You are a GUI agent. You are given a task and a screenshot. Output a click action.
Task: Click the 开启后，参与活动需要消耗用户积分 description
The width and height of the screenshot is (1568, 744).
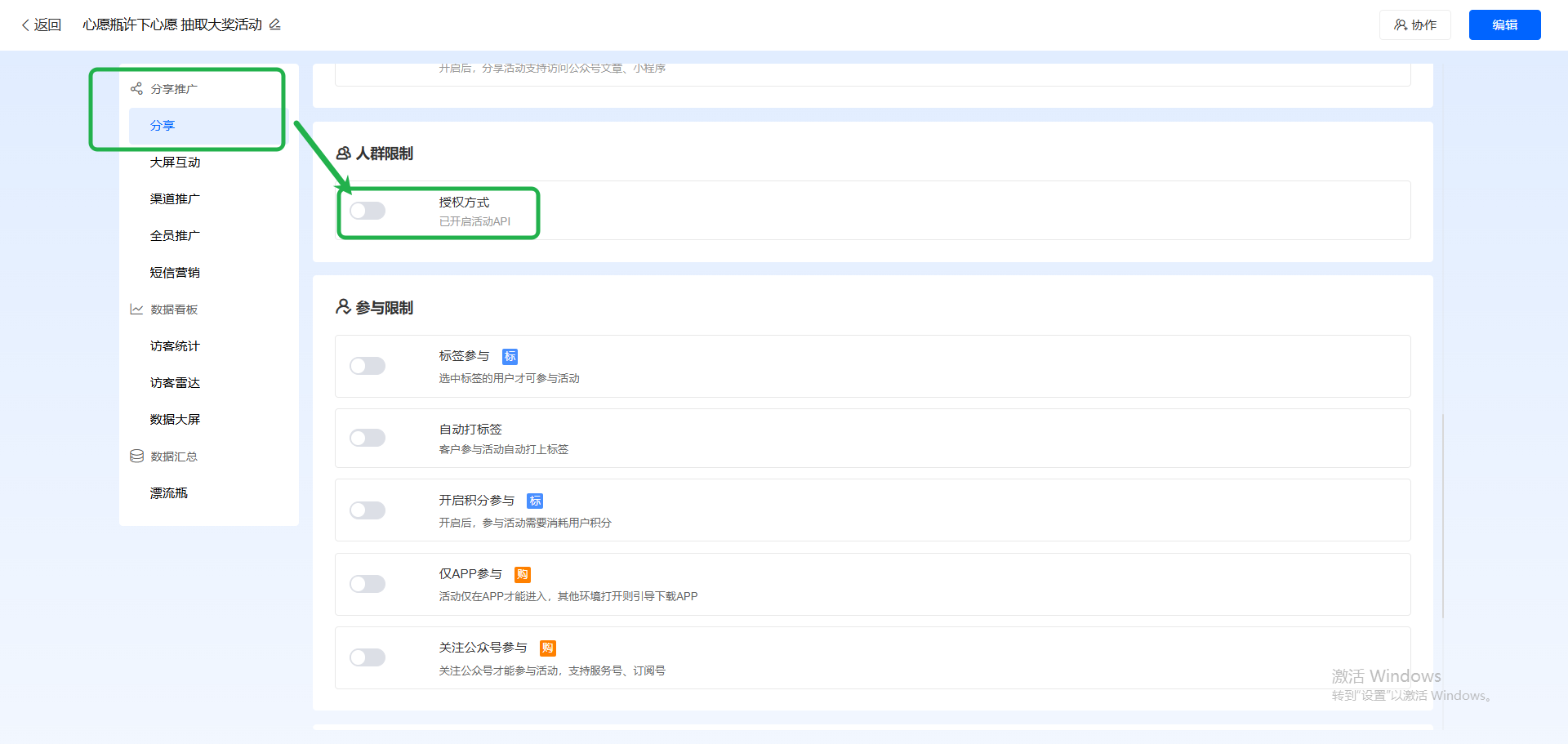click(x=525, y=523)
